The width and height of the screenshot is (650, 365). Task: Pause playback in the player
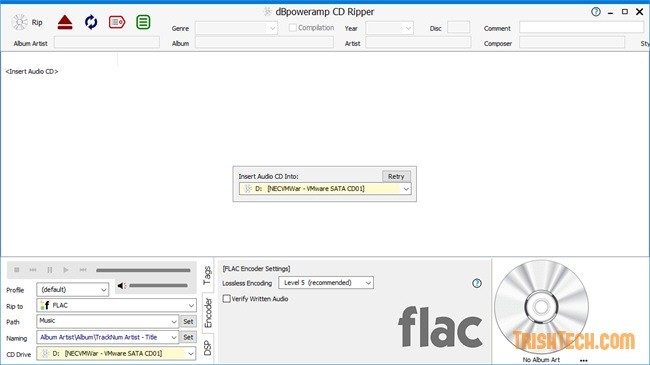coord(50,270)
